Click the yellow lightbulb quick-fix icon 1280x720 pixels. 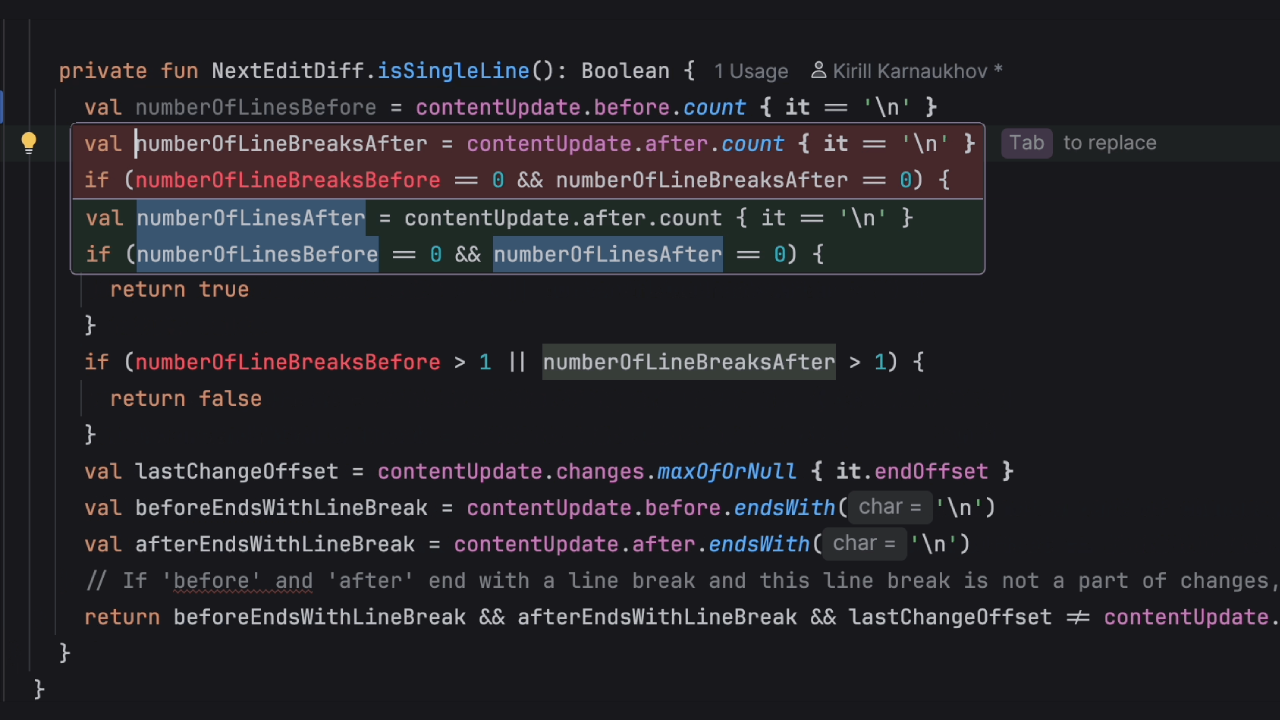29,143
